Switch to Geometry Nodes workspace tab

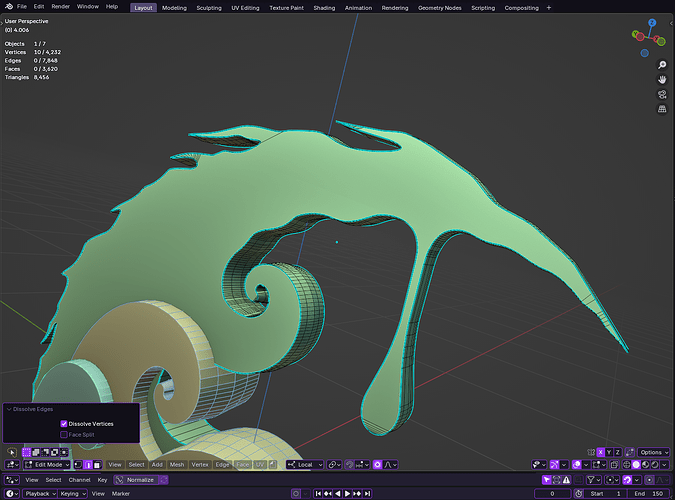(x=440, y=8)
